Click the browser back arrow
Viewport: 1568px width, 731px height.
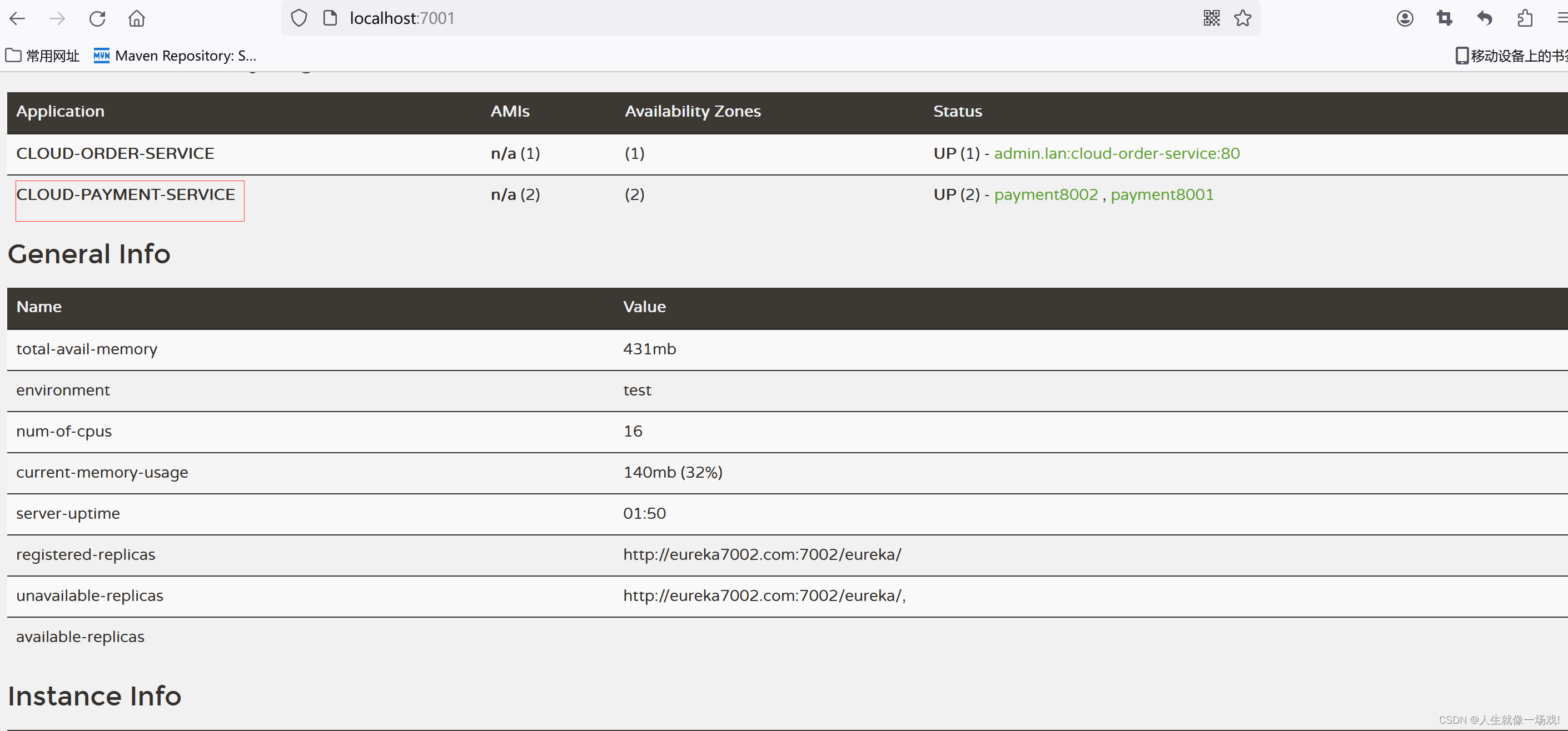(x=18, y=18)
